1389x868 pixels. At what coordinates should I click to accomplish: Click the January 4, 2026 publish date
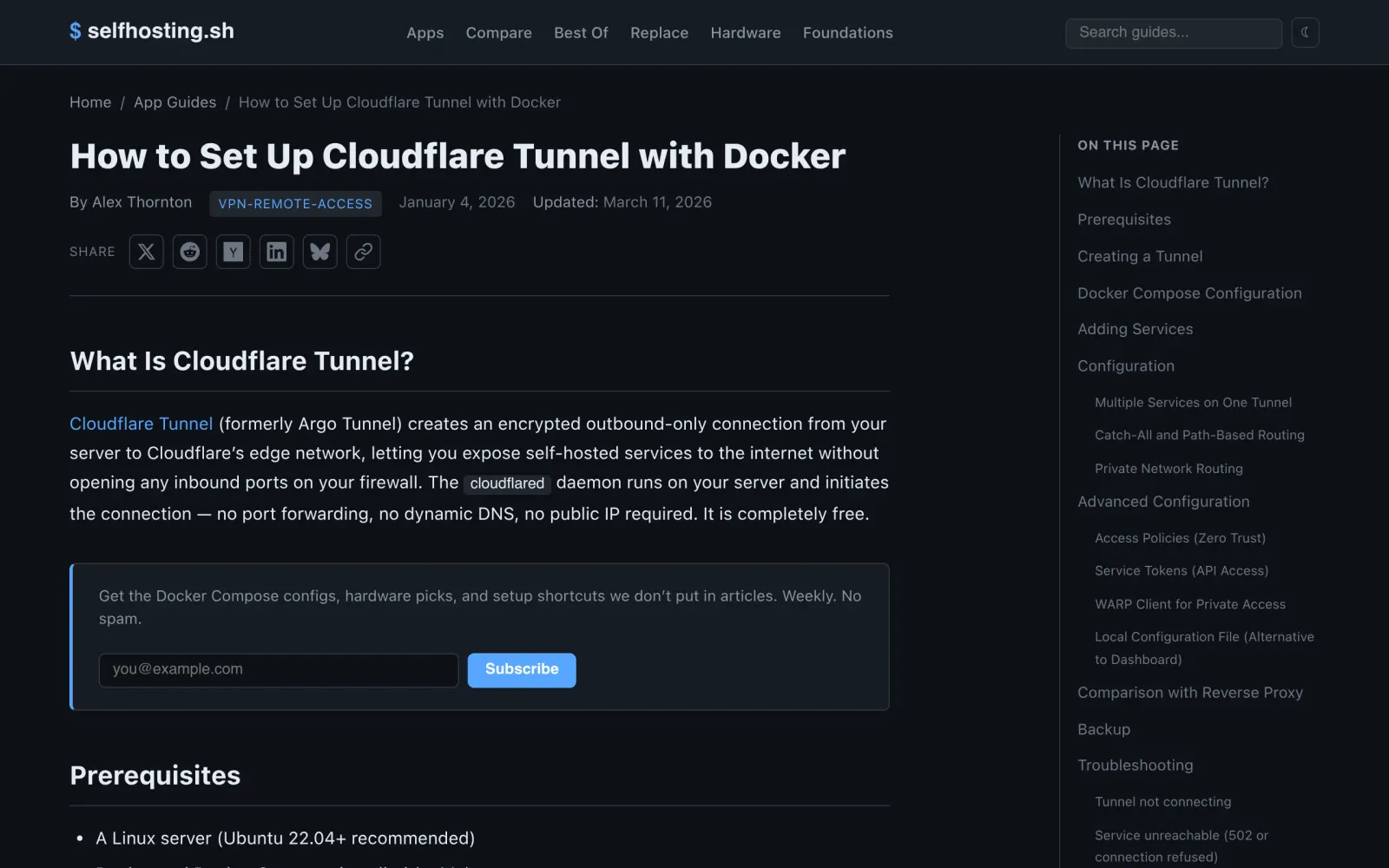coord(457,202)
